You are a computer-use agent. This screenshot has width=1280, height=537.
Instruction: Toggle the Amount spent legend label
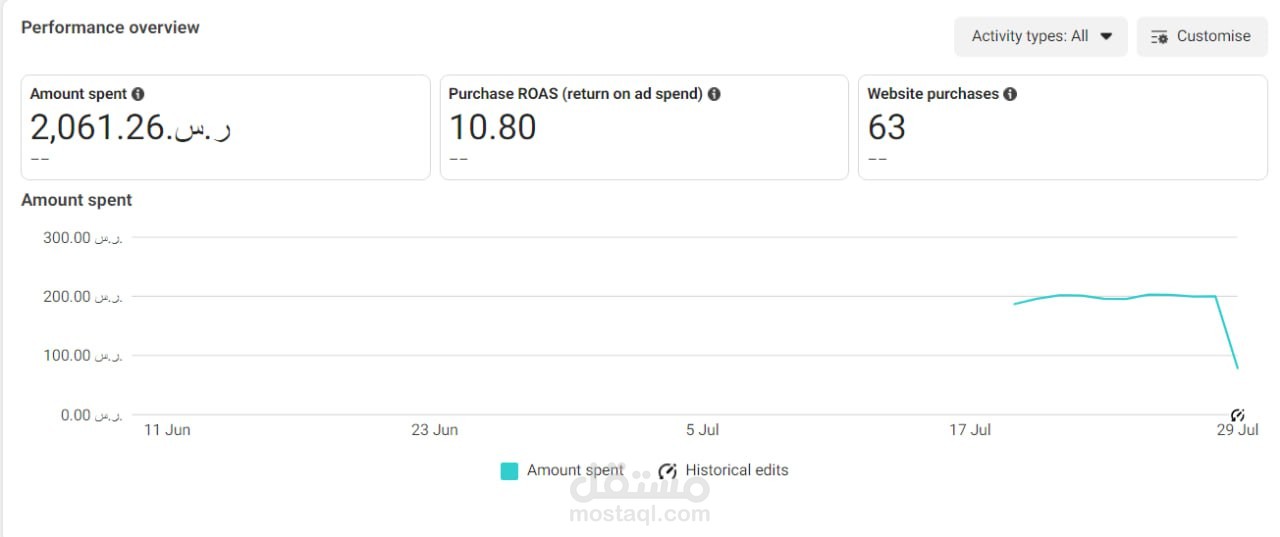pyautogui.click(x=575, y=470)
